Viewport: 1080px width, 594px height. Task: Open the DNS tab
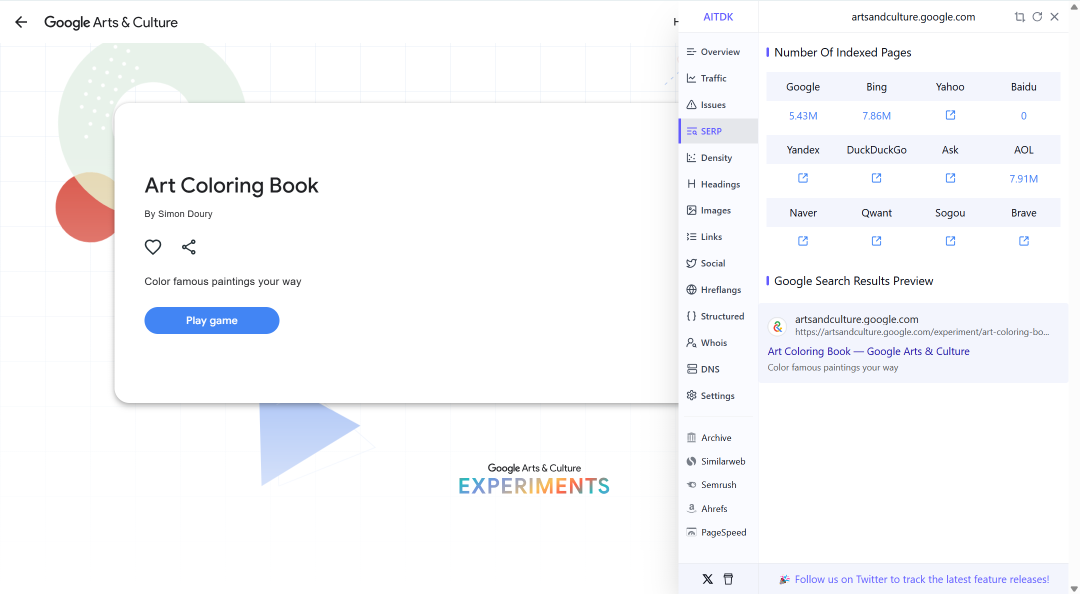(718, 369)
